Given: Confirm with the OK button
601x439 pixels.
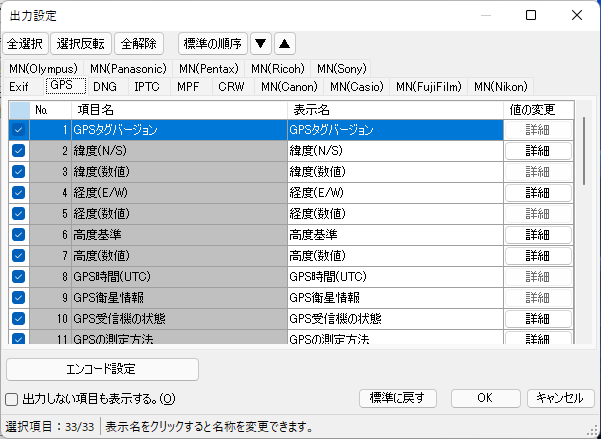Looking at the screenshot, I should pos(484,397).
